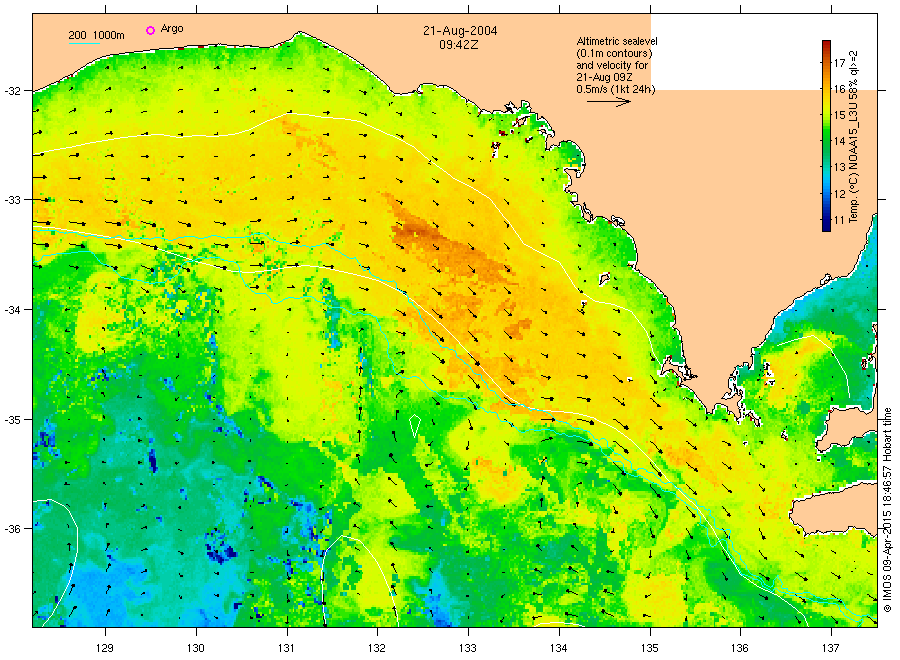This screenshot has height=660, width=900.
Task: Click the 13 value on temperature scale
Action: 840,167
